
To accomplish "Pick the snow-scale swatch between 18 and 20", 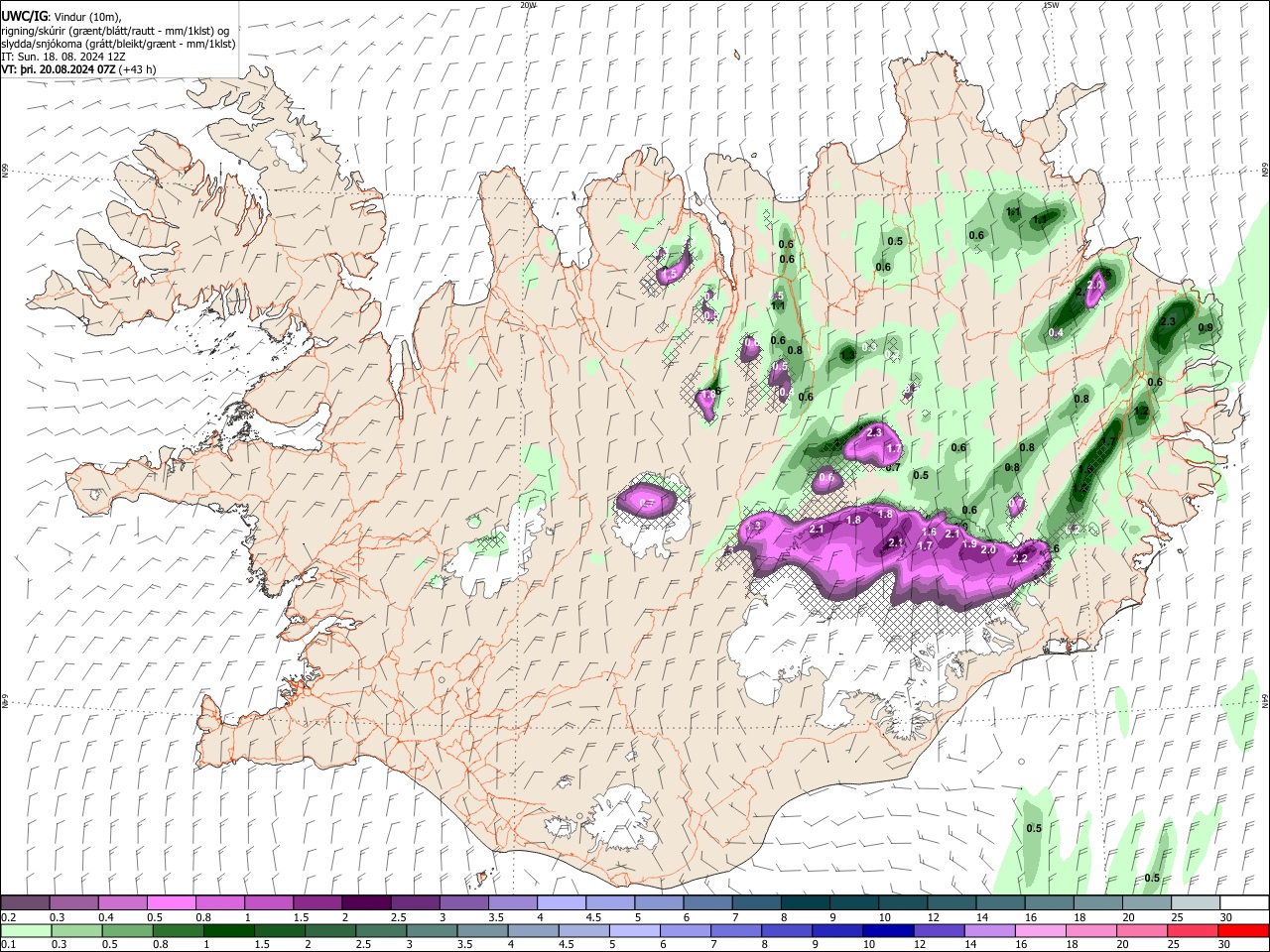I will tap(1097, 903).
